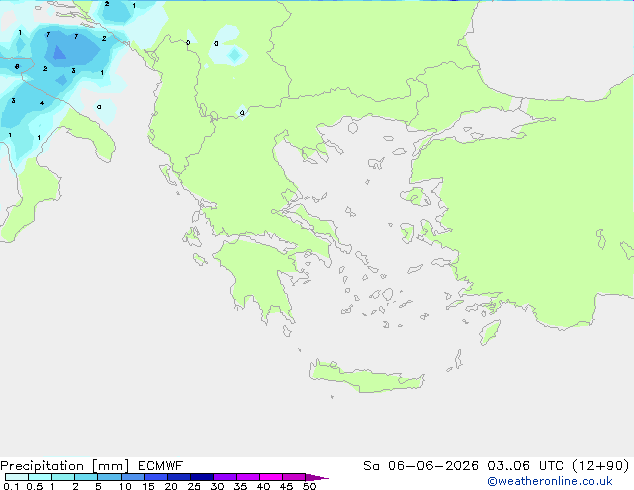
Task: Click the 'Sa 06-06-2026' date text
Action: point(421,466)
